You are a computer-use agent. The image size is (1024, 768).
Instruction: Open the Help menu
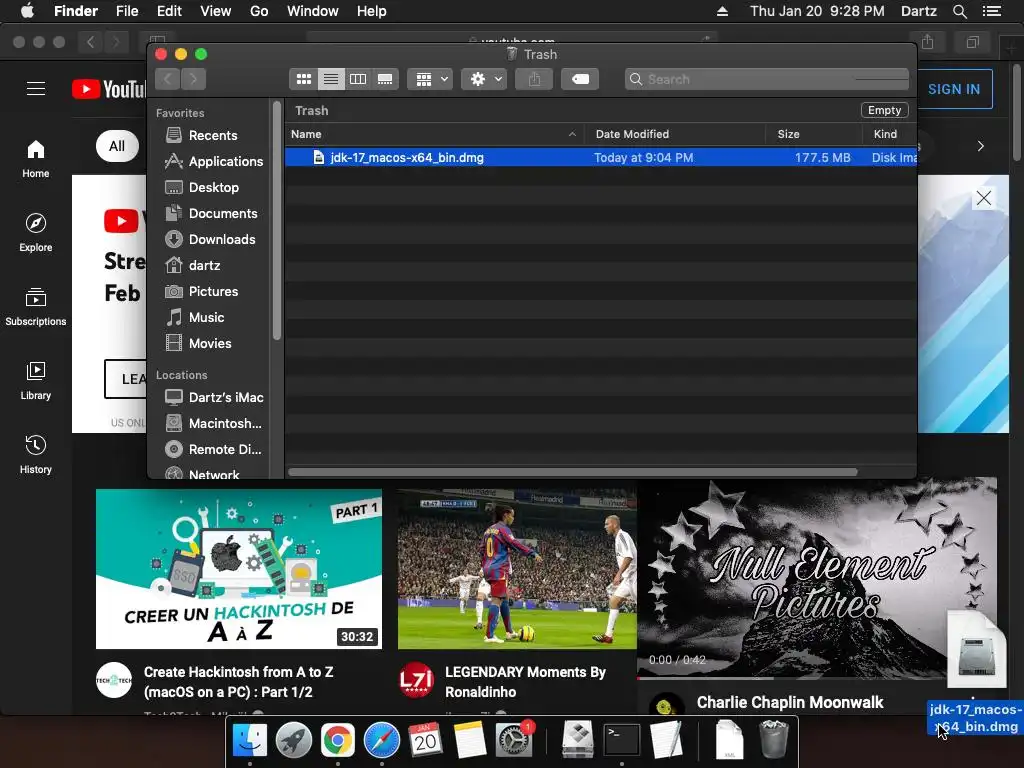click(371, 11)
